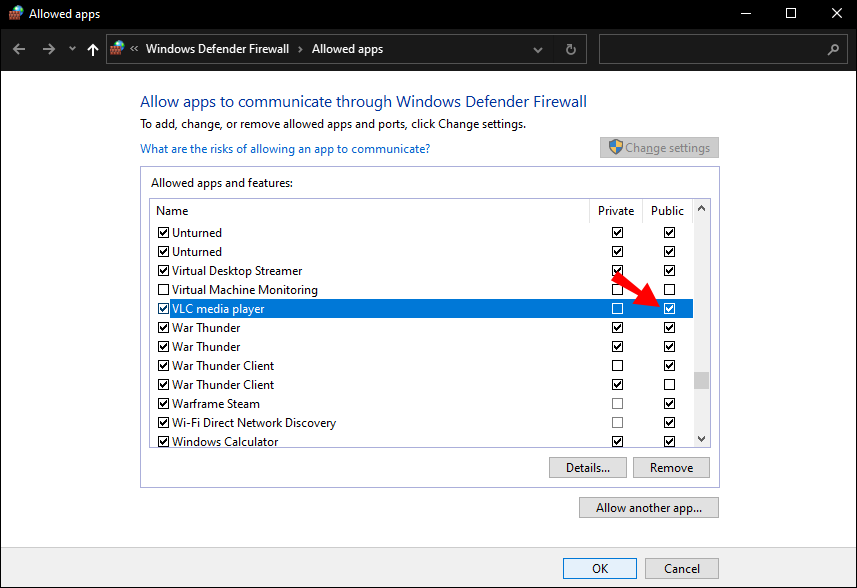Check the Virtual Machine Monitoring name checkbox
The height and width of the screenshot is (588, 857).
[x=164, y=290]
